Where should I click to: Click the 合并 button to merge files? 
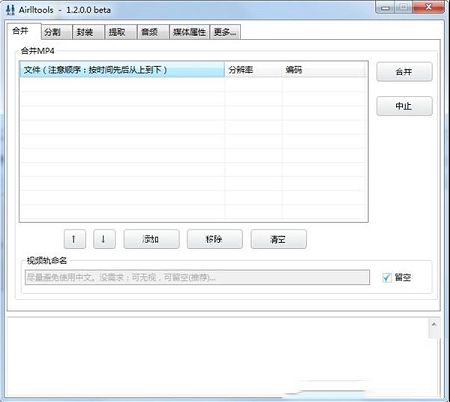pyautogui.click(x=404, y=72)
